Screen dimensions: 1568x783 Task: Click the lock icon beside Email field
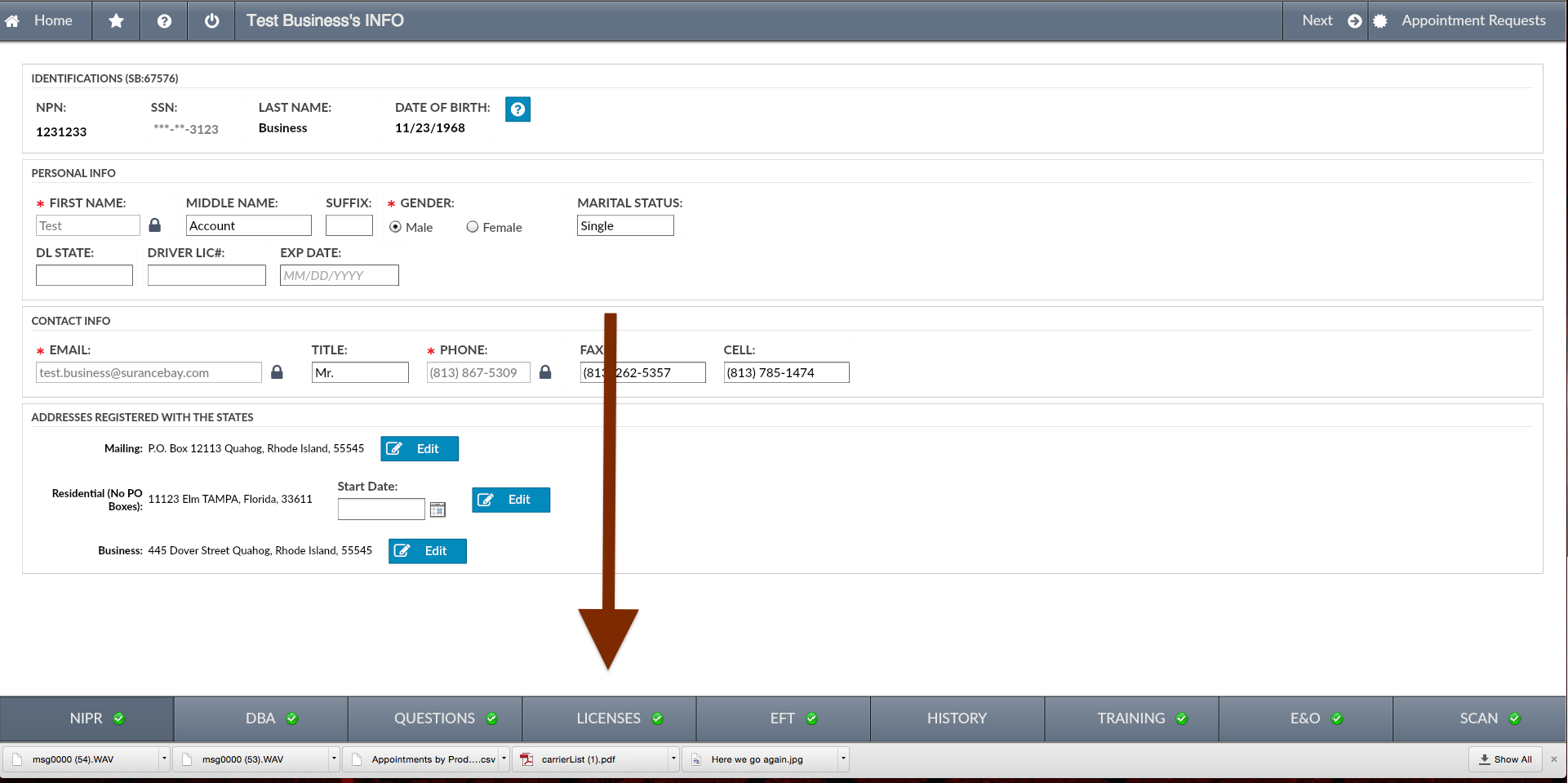(278, 372)
